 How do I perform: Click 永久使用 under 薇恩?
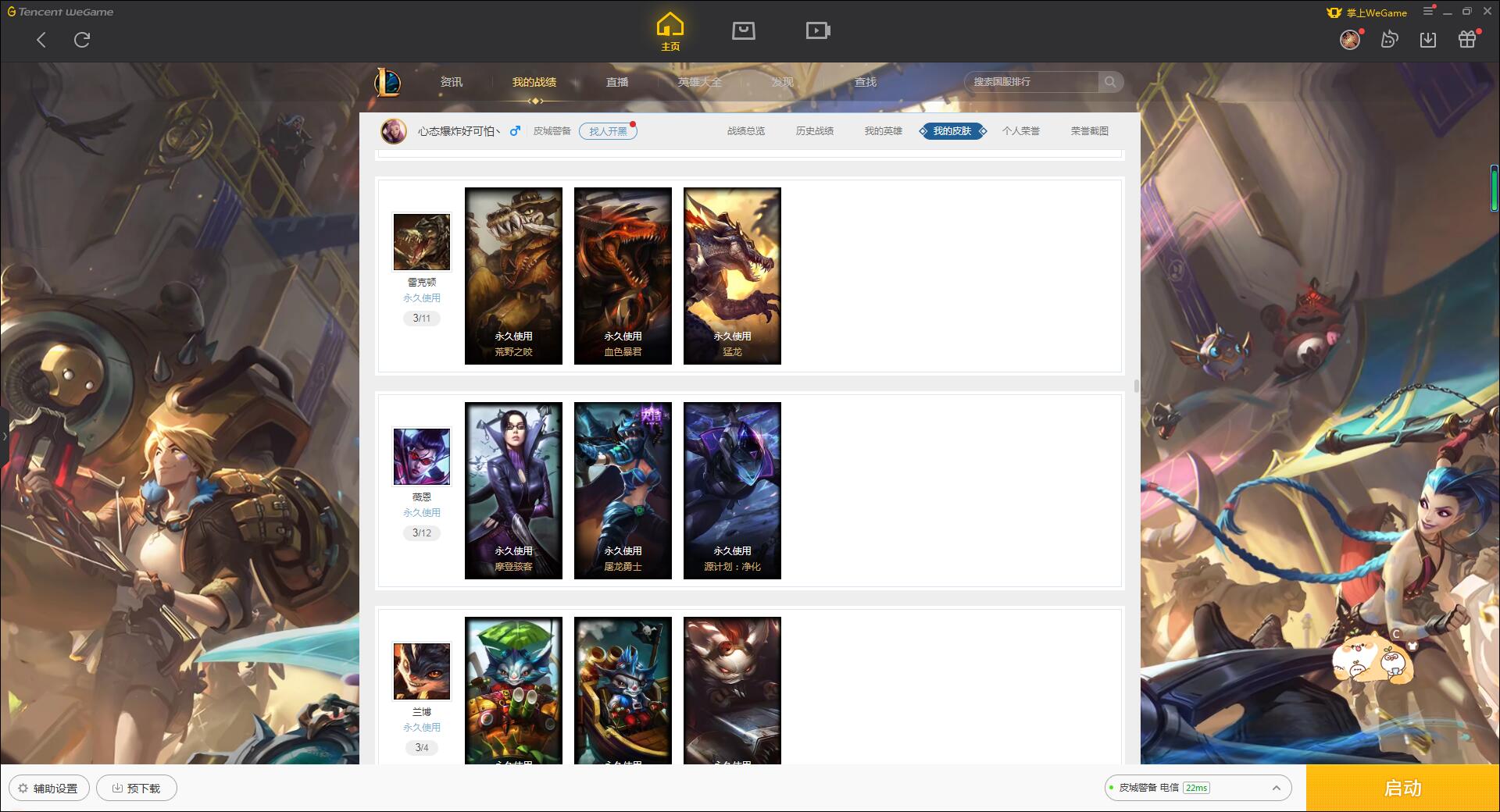(422, 513)
